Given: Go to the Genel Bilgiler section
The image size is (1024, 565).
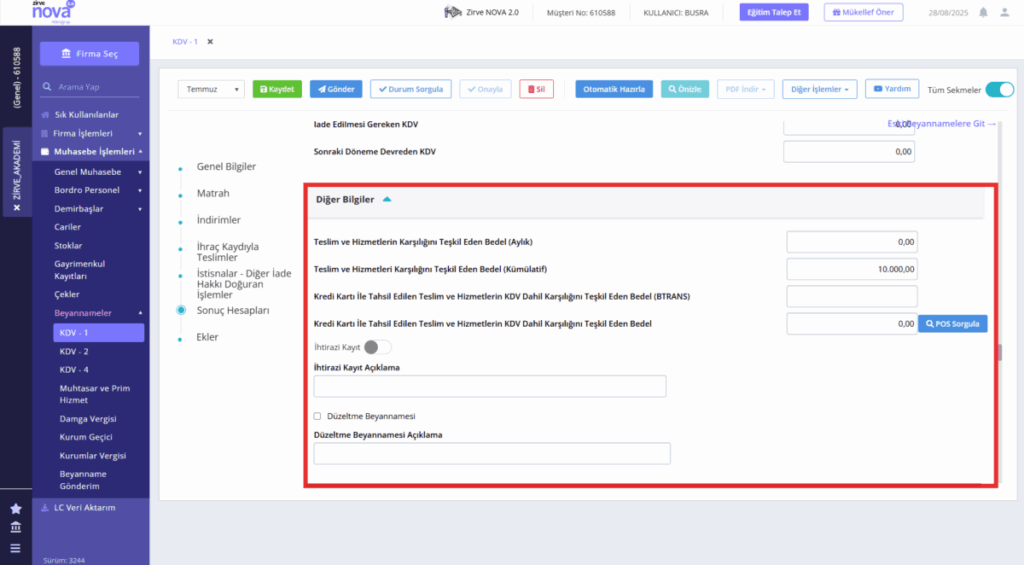Looking at the screenshot, I should [x=226, y=167].
